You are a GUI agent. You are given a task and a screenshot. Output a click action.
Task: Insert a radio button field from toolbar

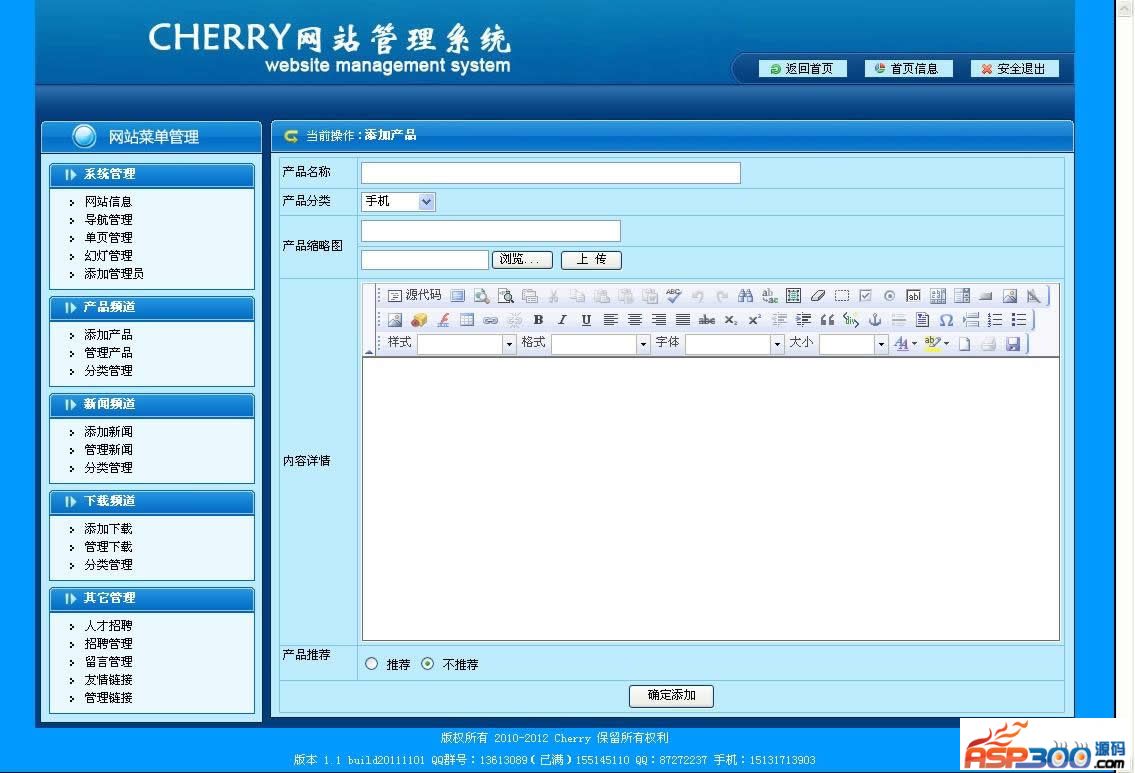(890, 295)
